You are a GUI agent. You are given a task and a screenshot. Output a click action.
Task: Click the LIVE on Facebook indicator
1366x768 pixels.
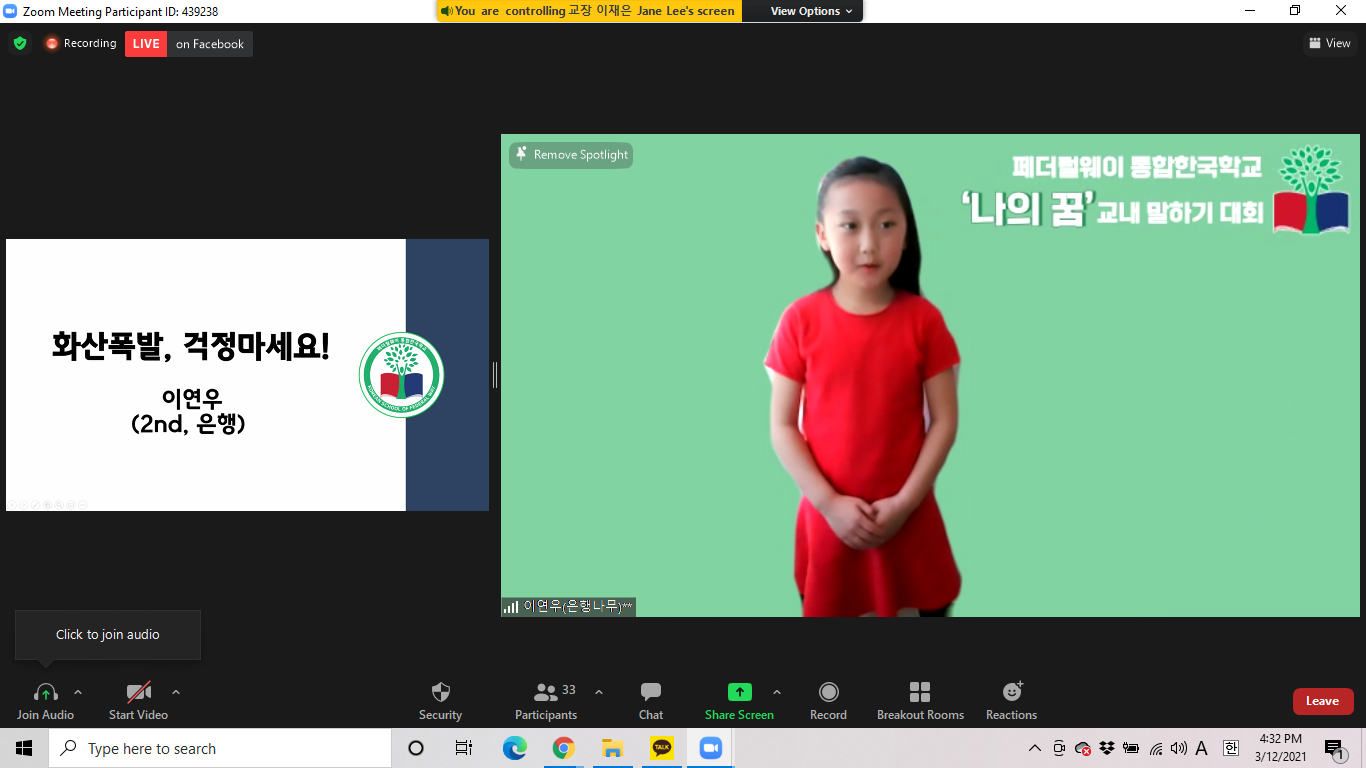pos(188,44)
